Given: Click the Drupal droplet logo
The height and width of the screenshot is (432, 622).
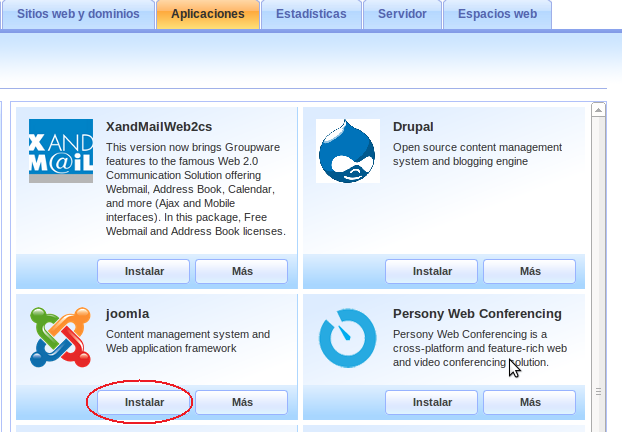Looking at the screenshot, I should 347,151.
